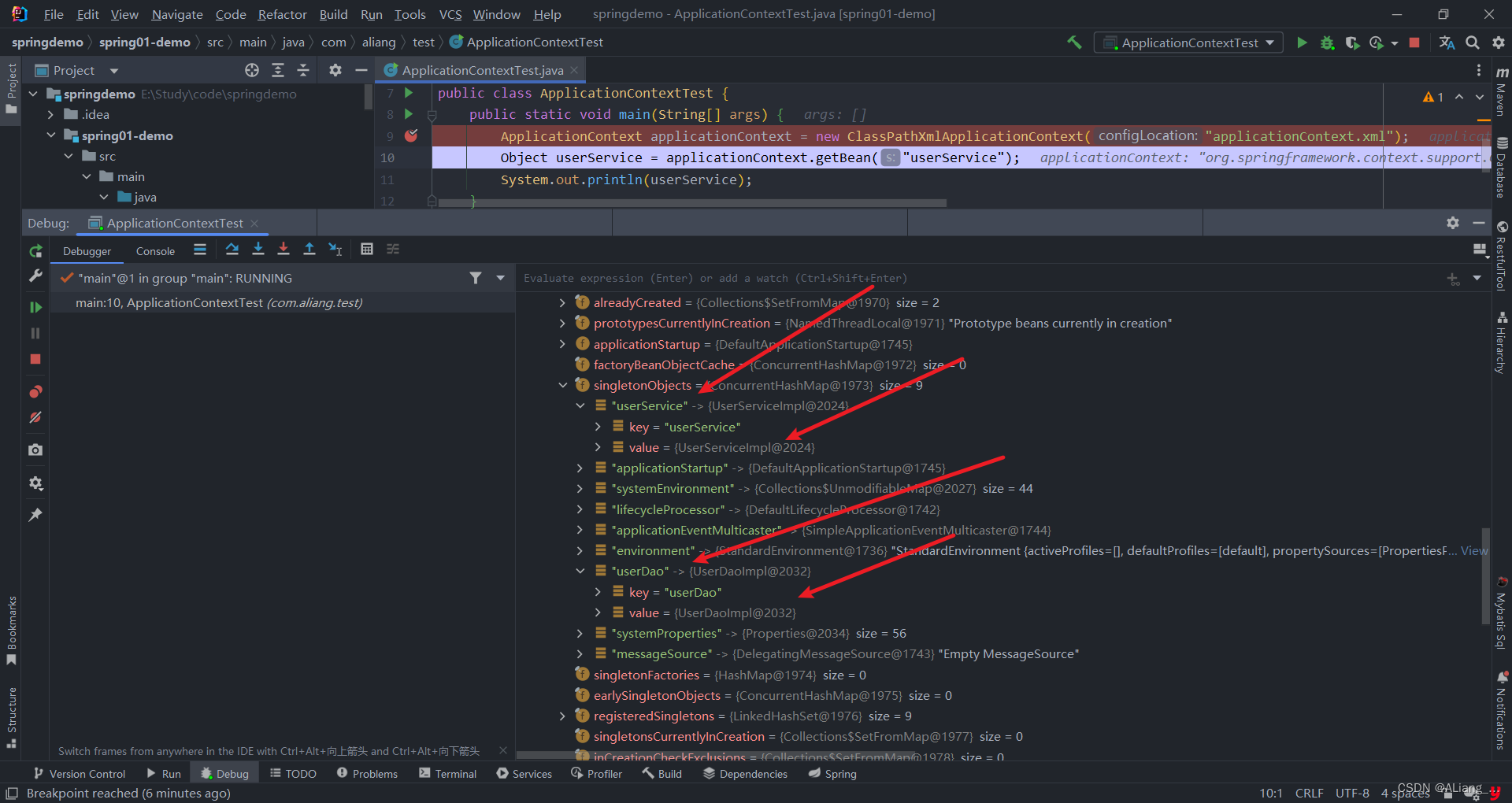Open Terminal tool window
This screenshot has width=1512, height=803.
pyautogui.click(x=447, y=774)
